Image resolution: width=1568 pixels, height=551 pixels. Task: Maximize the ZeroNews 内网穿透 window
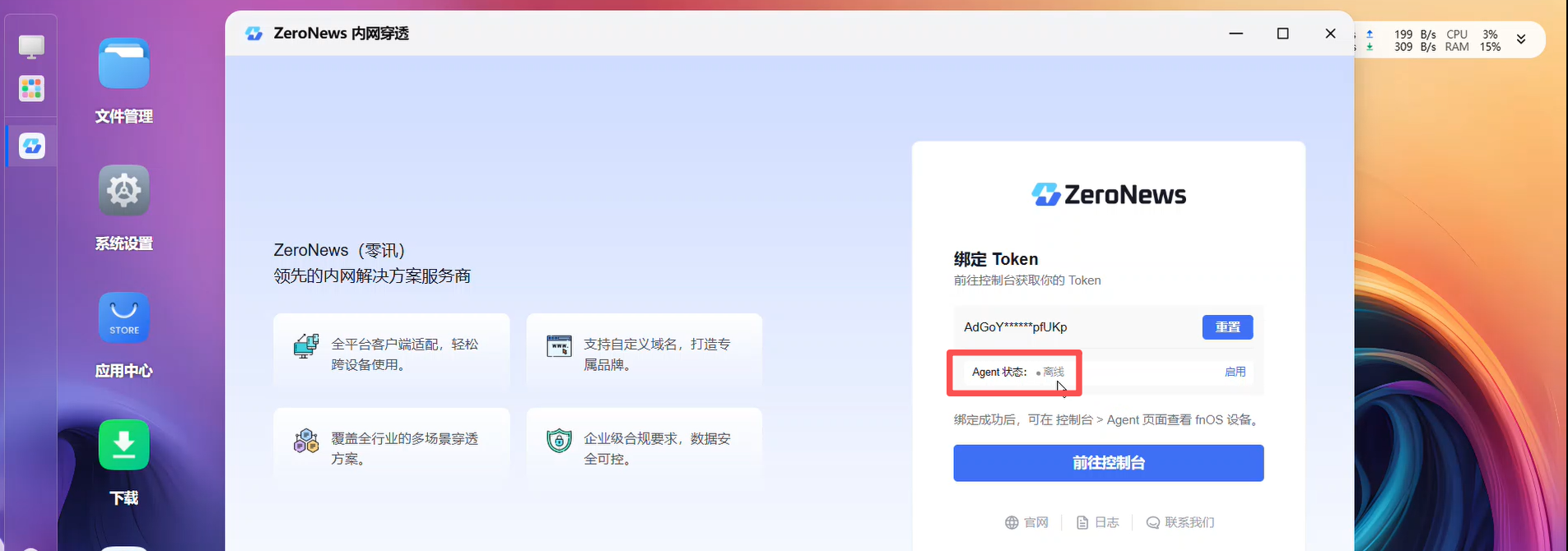1282,34
